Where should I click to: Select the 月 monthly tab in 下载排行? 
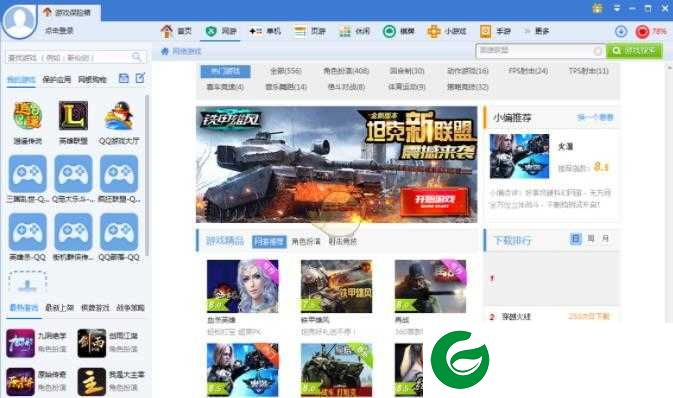point(605,239)
